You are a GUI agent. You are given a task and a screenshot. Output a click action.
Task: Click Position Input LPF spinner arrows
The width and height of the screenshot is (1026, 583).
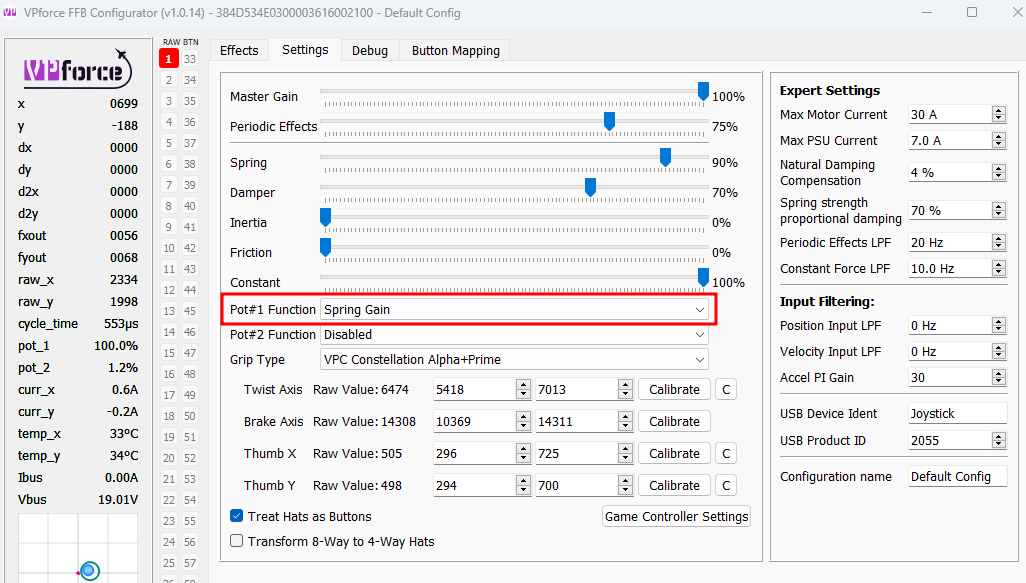pos(999,325)
